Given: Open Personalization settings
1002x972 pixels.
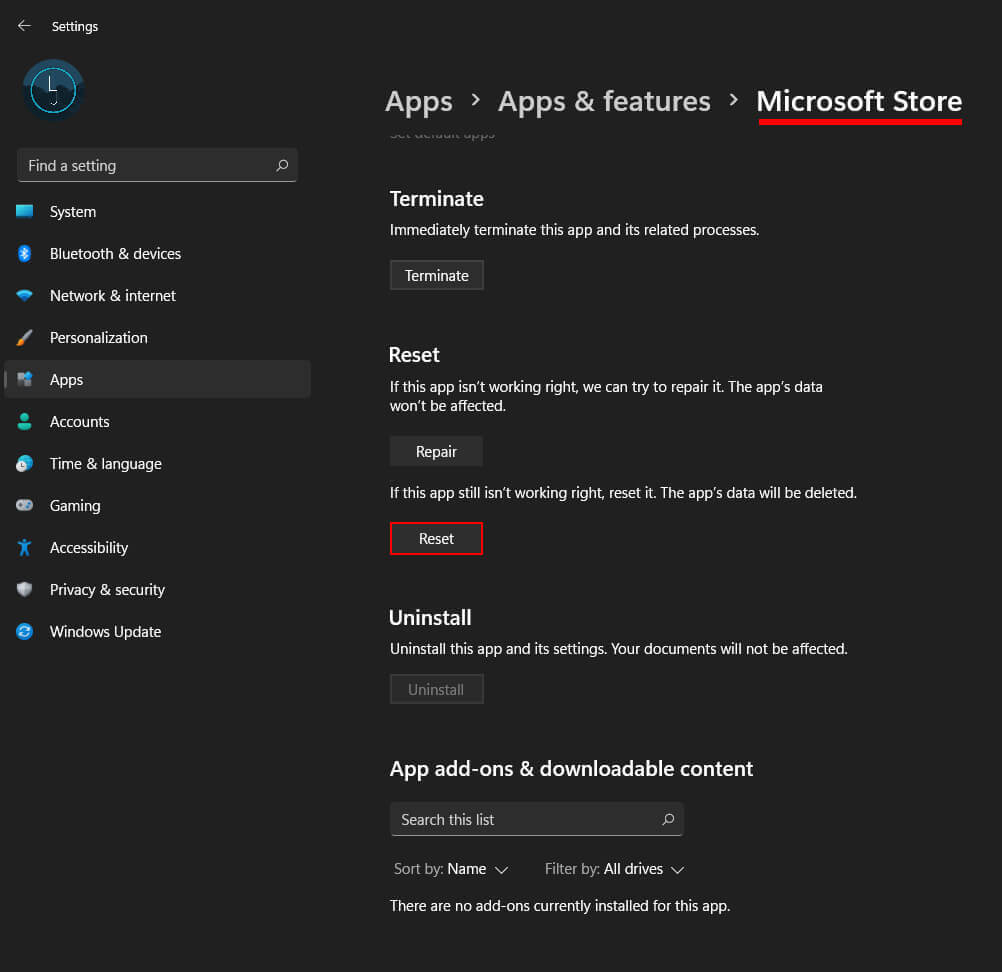Looking at the screenshot, I should tap(157, 337).
